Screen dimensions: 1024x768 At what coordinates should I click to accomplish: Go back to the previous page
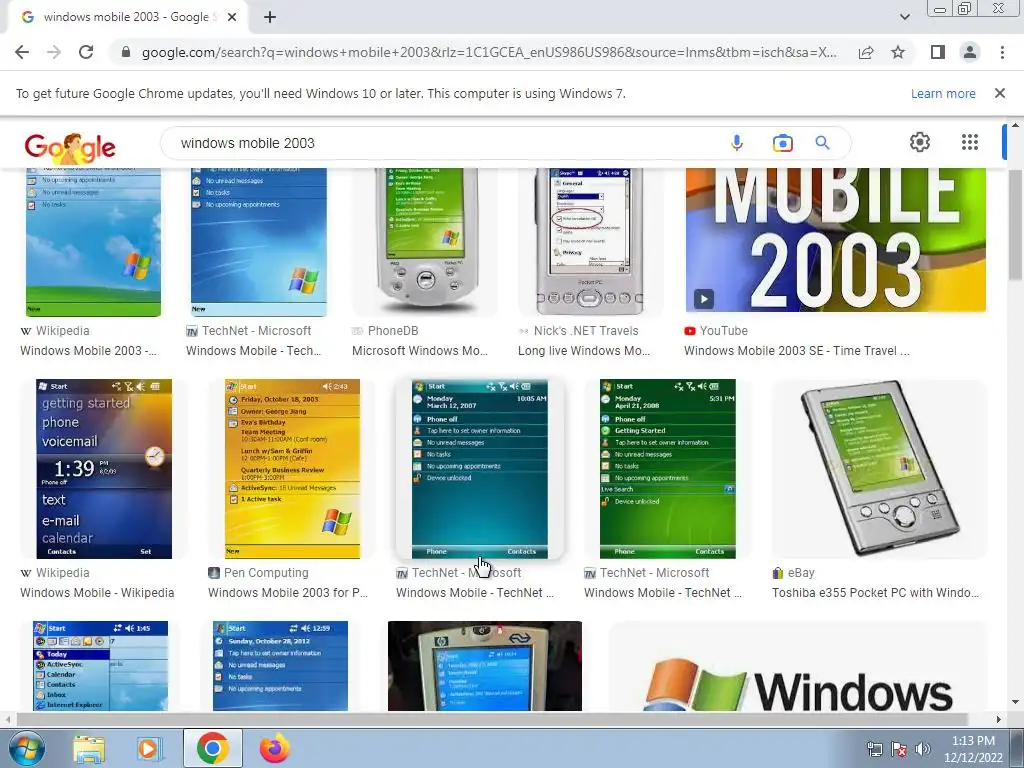(x=22, y=52)
